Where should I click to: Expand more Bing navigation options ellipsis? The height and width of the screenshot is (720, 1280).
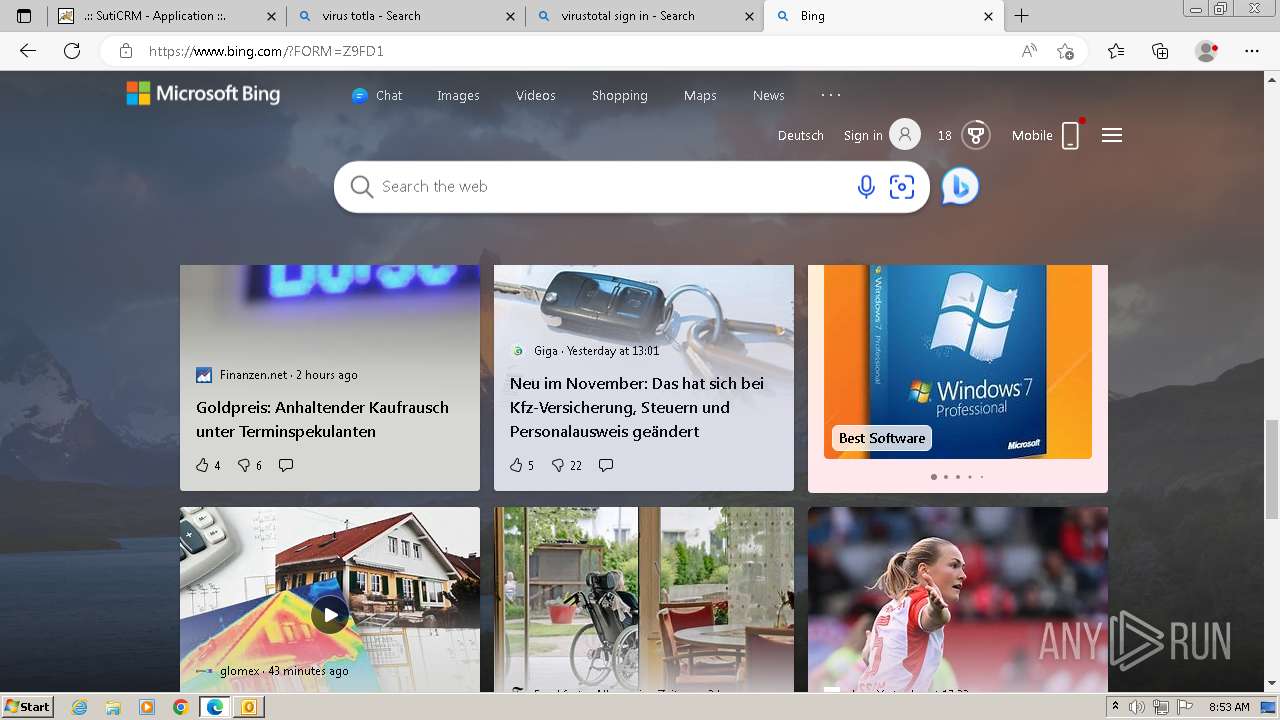point(831,94)
